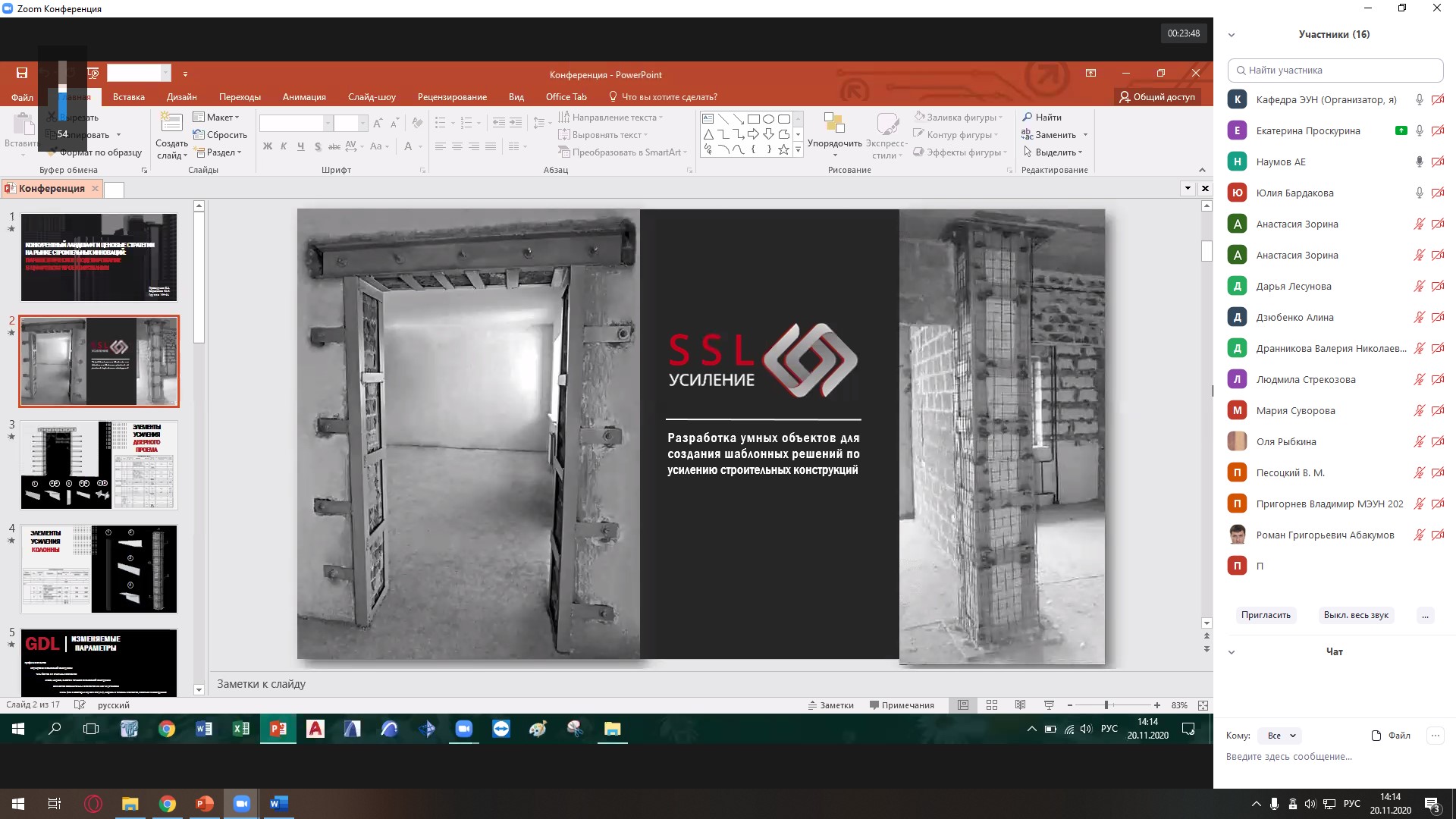Viewport: 1456px width, 819px height.
Task: Open the Кому: Все recipient dropdown
Action: coord(1280,736)
